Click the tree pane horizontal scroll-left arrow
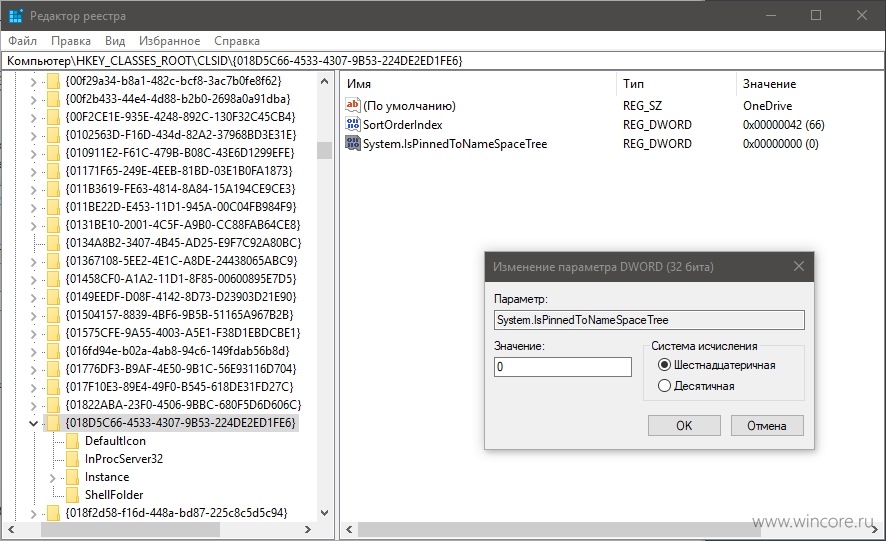The height and width of the screenshot is (541, 886). tap(11, 530)
